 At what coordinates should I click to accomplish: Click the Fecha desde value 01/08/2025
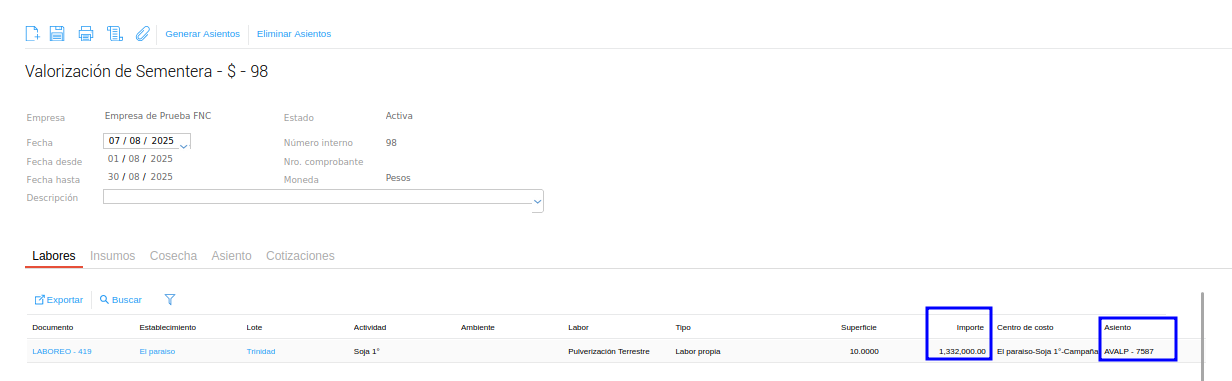pyautogui.click(x=141, y=159)
